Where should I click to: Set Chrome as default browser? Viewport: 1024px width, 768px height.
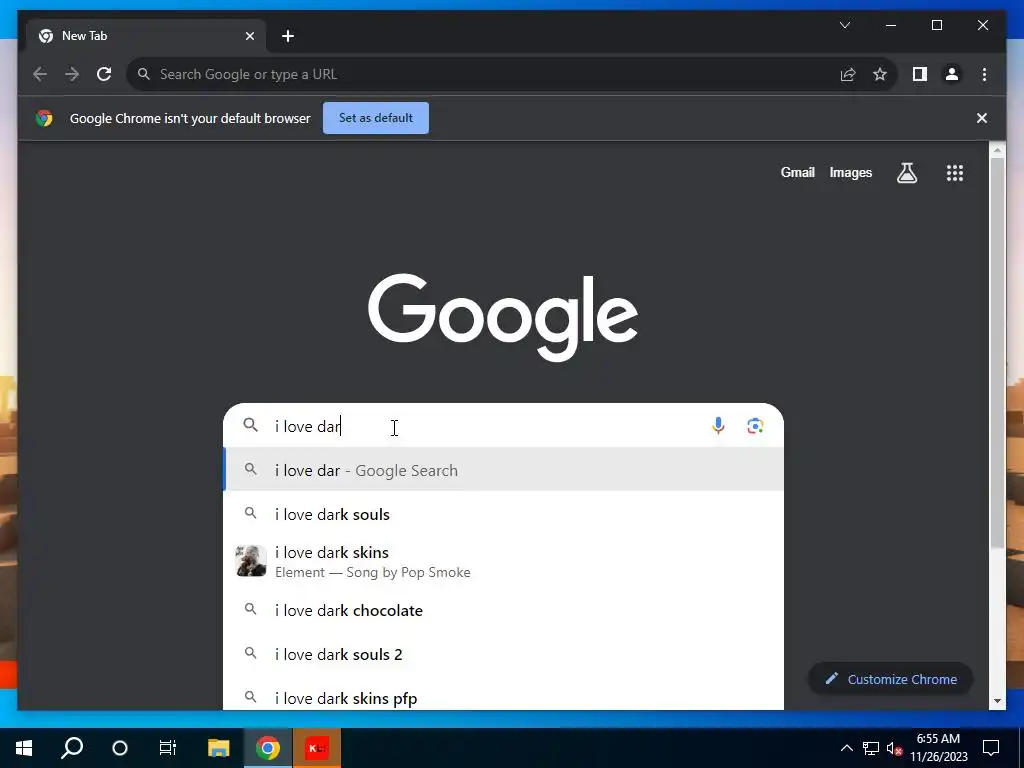click(x=376, y=118)
